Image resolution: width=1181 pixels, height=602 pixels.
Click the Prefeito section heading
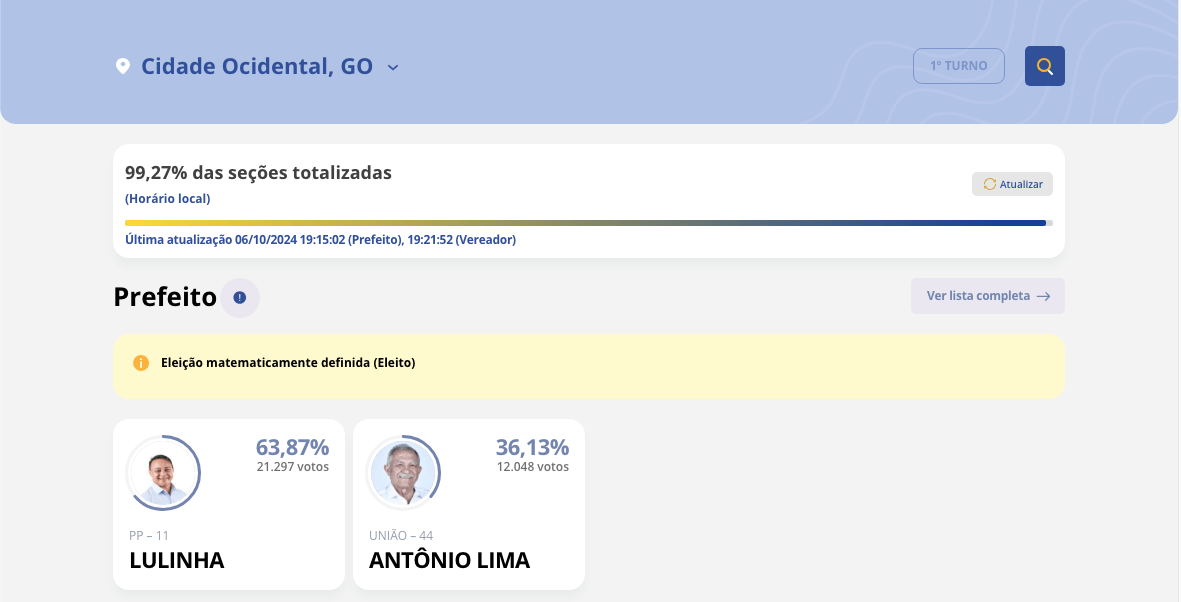coord(165,297)
